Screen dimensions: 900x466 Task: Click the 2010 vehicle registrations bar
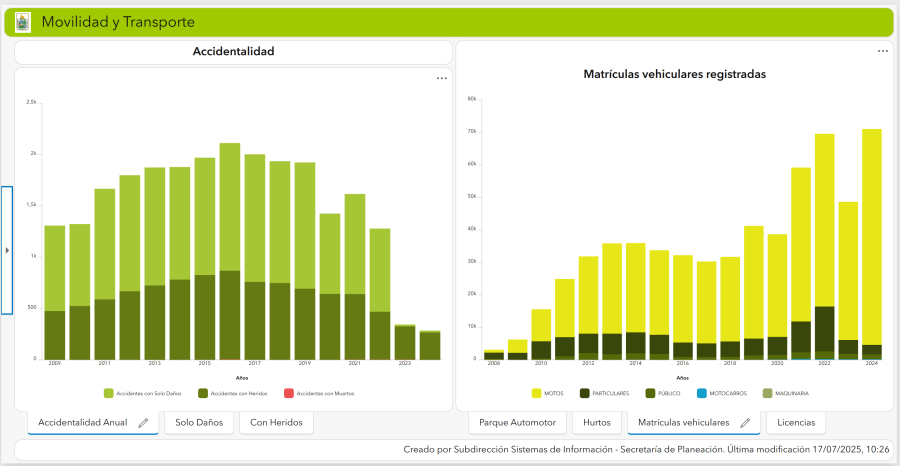point(541,335)
